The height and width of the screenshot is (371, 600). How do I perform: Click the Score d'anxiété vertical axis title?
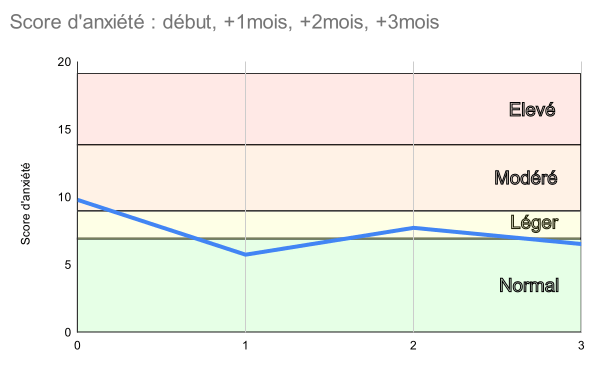coord(25,204)
